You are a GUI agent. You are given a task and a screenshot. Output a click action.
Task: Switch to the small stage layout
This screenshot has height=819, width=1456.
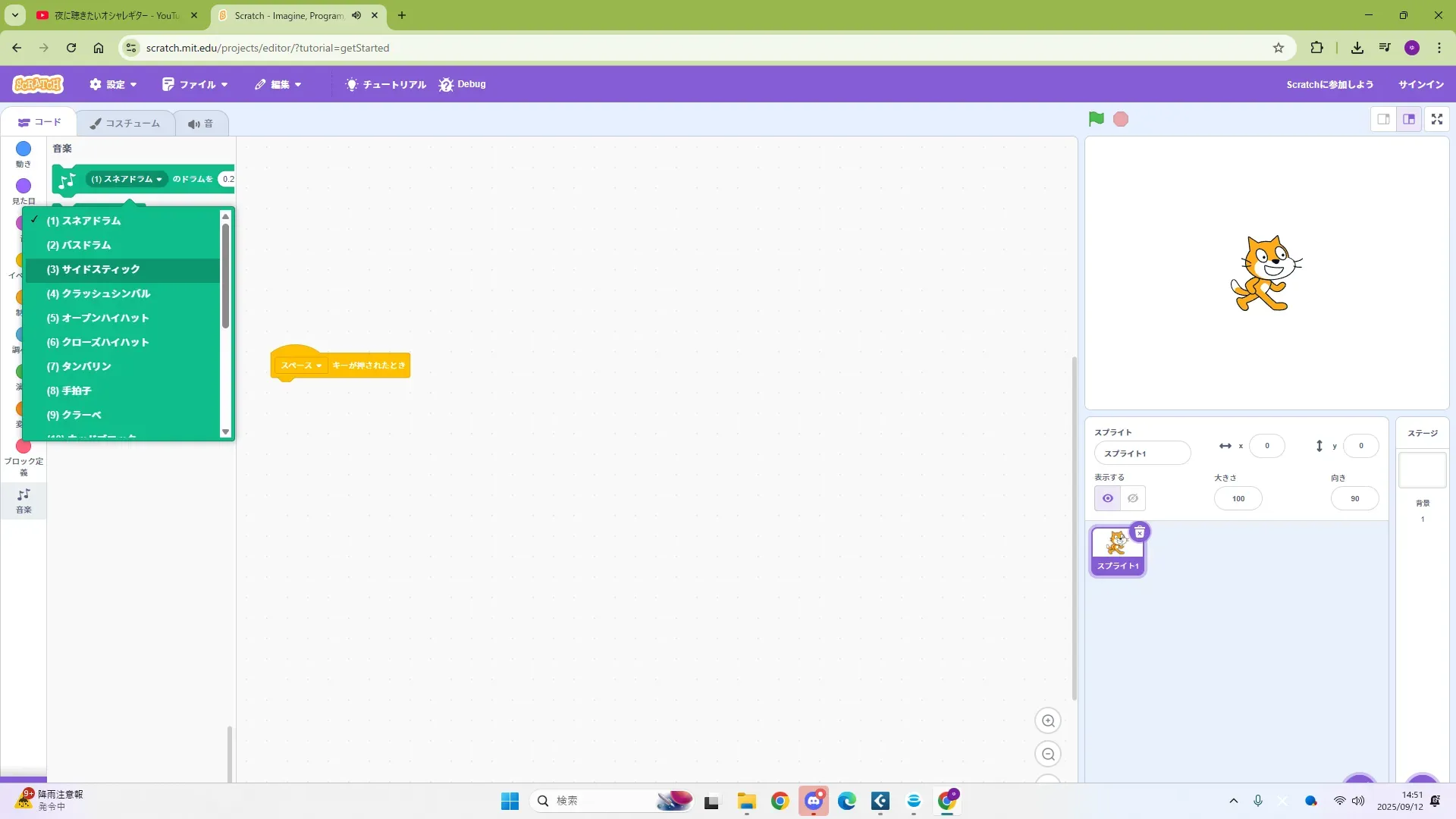click(1383, 119)
